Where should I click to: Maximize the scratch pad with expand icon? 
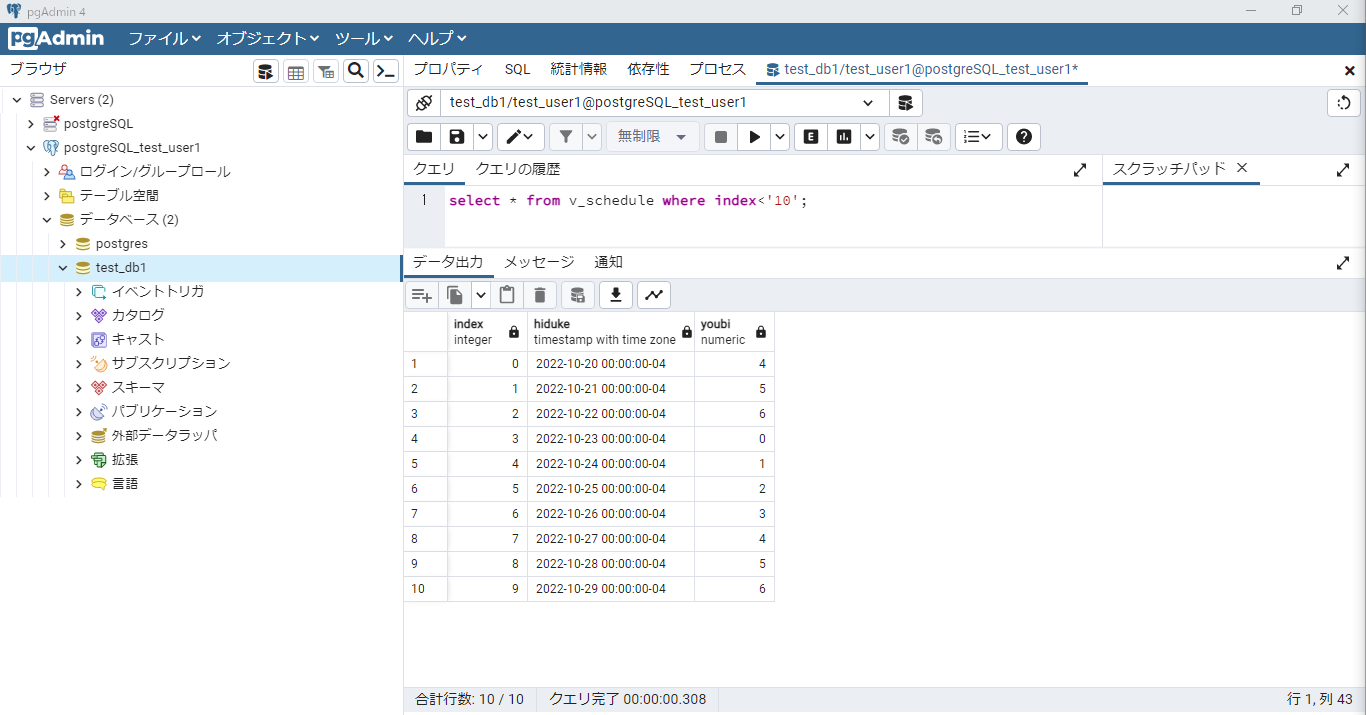click(x=1343, y=170)
